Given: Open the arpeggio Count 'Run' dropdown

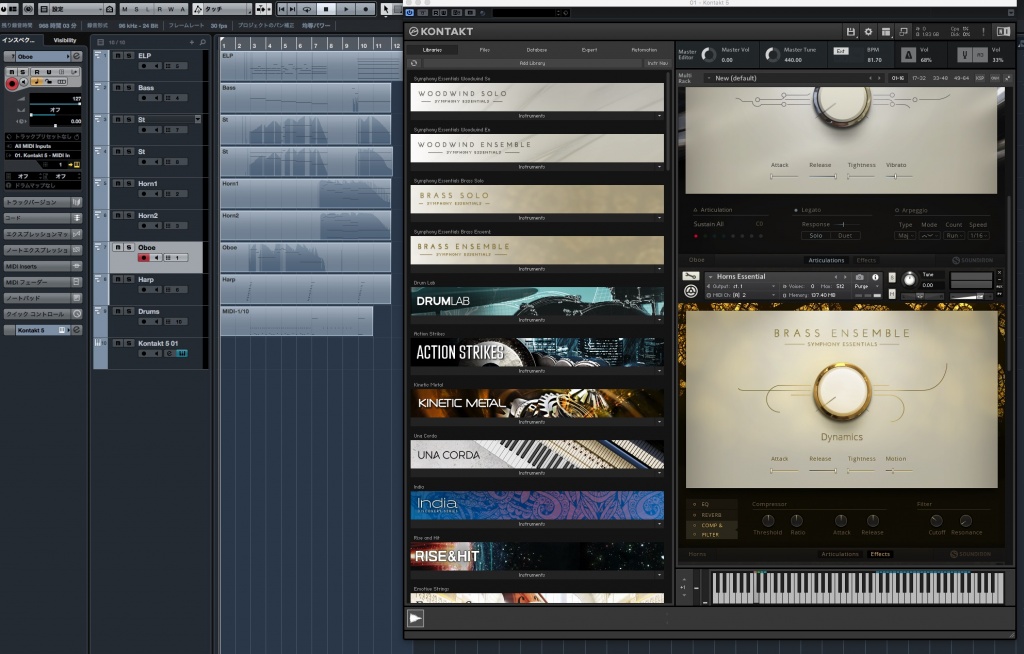Looking at the screenshot, I should coord(954,236).
